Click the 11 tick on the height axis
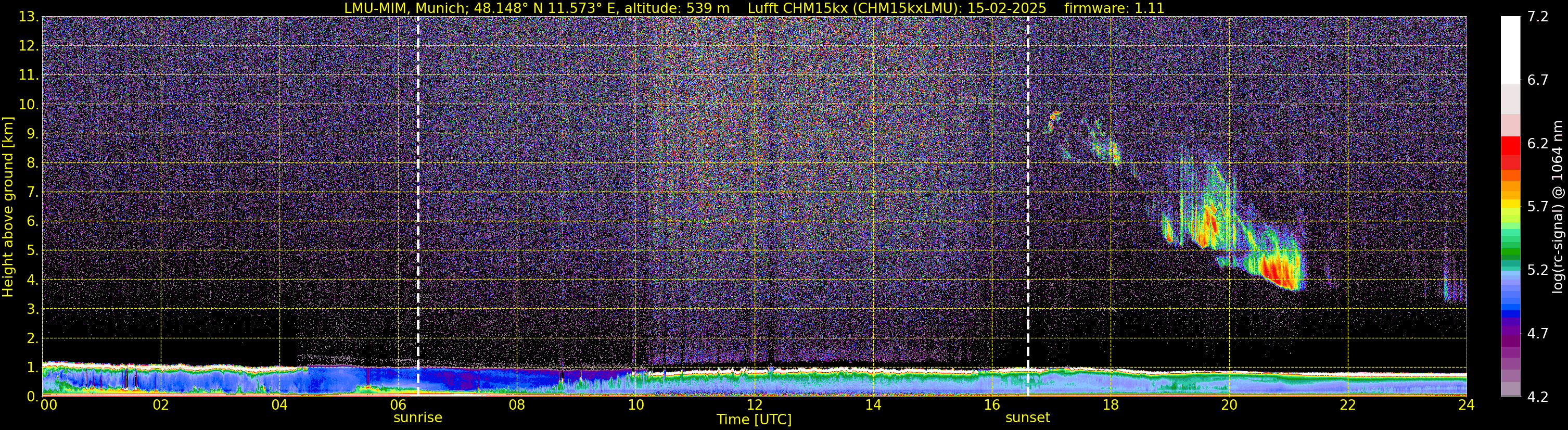 click(x=28, y=75)
